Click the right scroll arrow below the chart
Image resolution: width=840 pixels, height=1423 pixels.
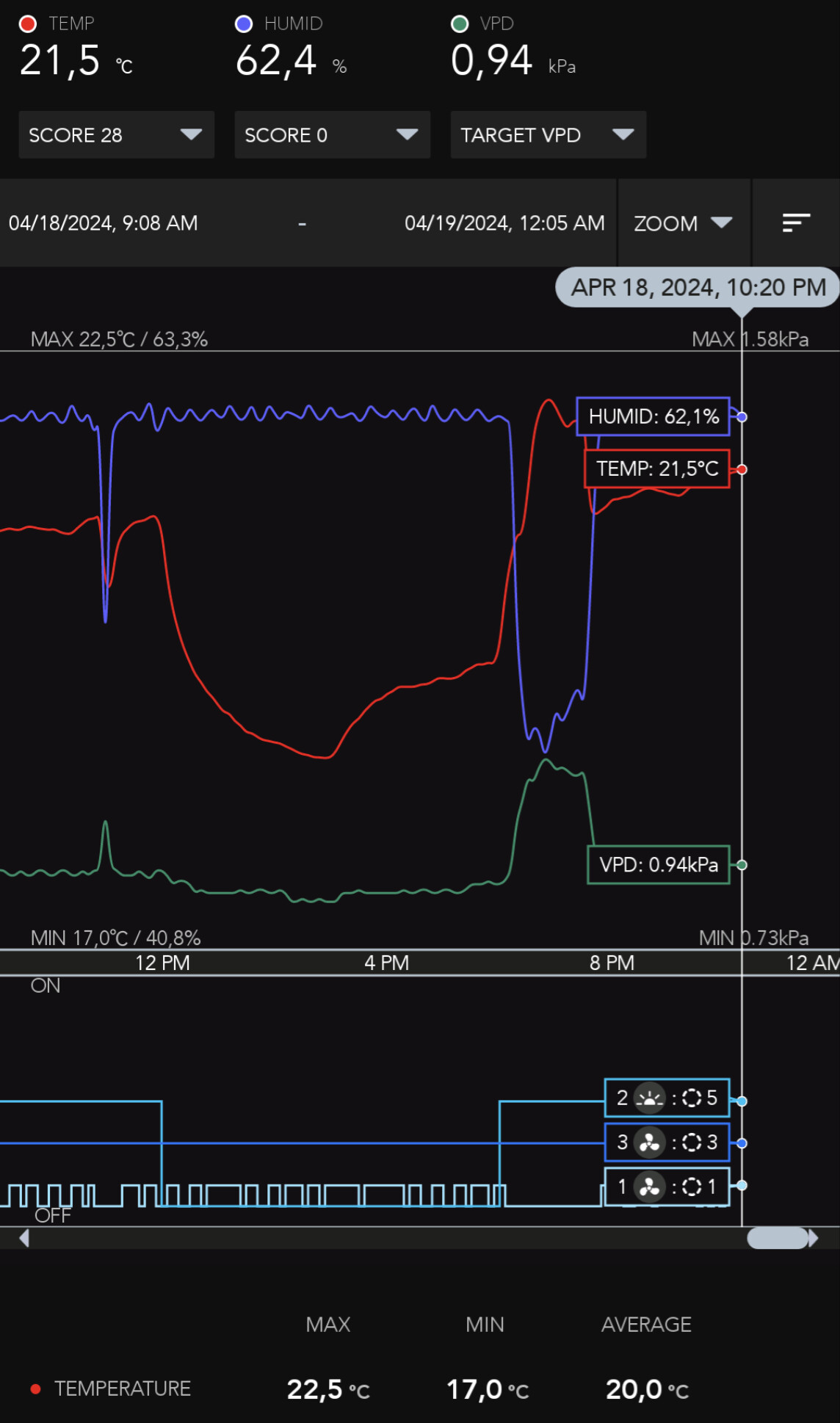(813, 1239)
